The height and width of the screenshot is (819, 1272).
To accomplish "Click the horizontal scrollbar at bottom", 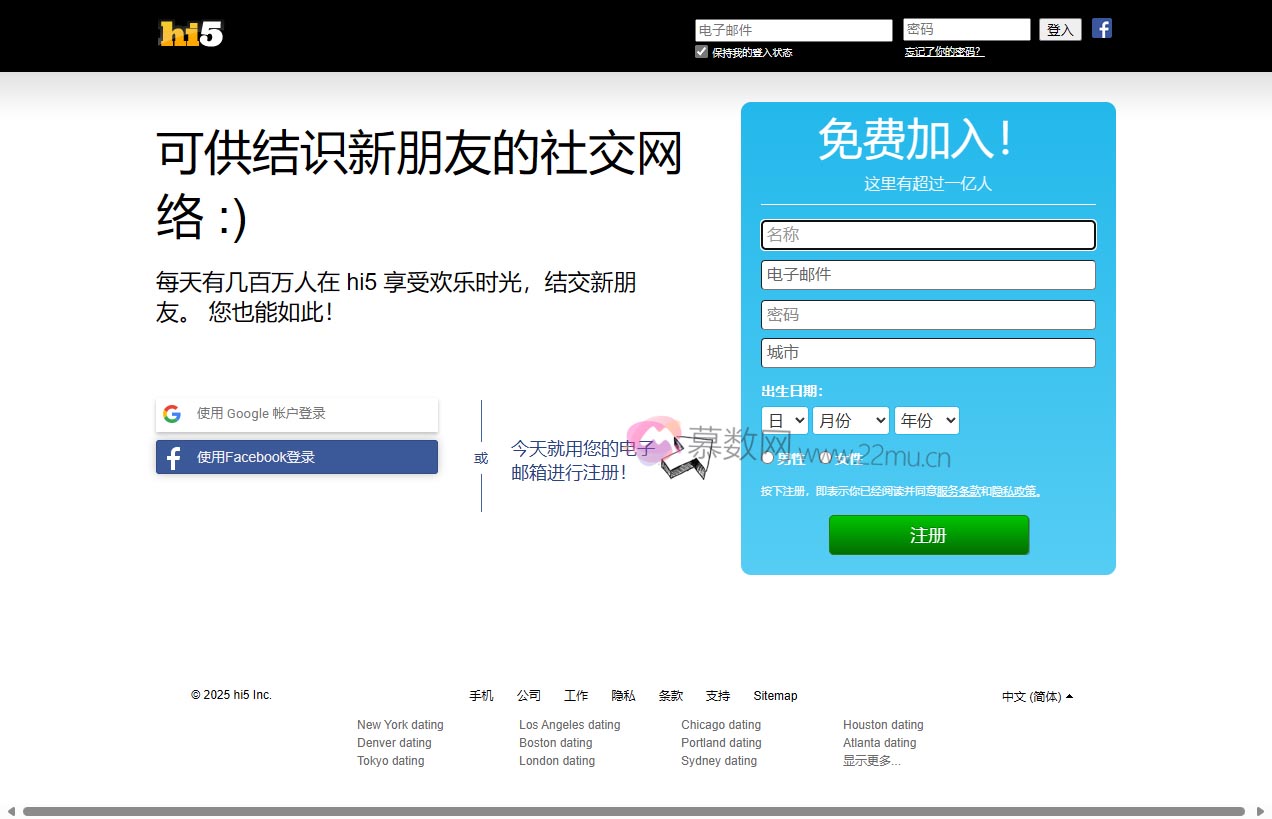I will 633,811.
